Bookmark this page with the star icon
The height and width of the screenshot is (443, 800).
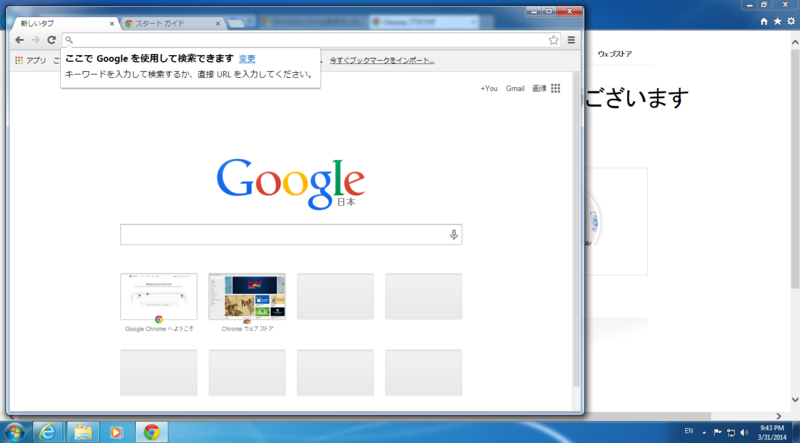pos(554,40)
